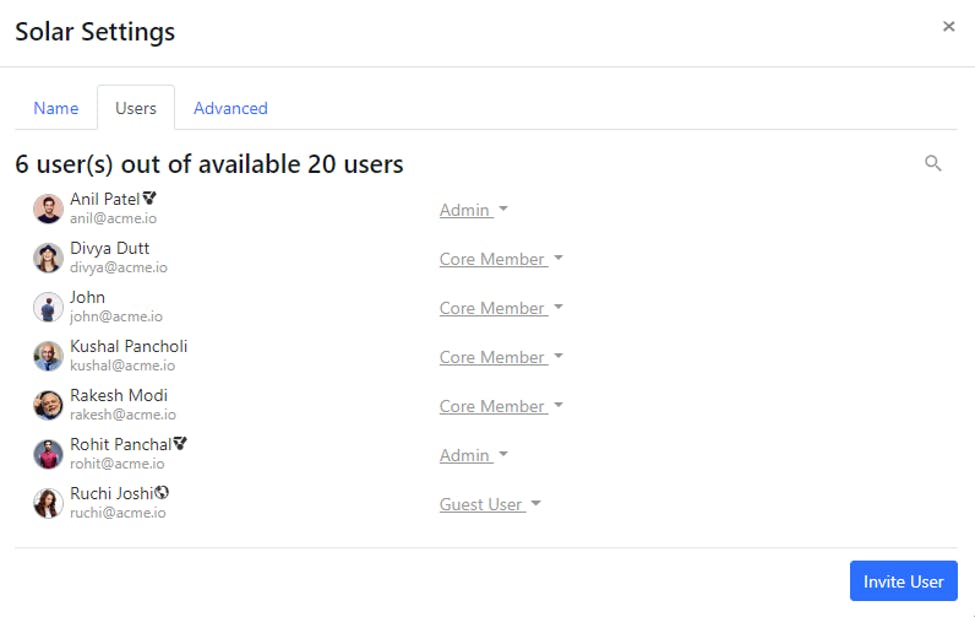Click the Invite User button
This screenshot has width=975, height=617.
(903, 581)
